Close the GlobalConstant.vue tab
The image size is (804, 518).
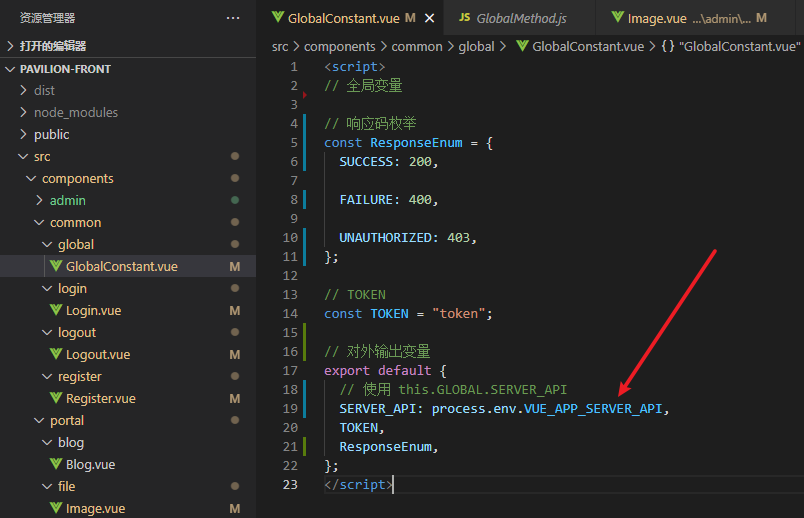click(430, 18)
